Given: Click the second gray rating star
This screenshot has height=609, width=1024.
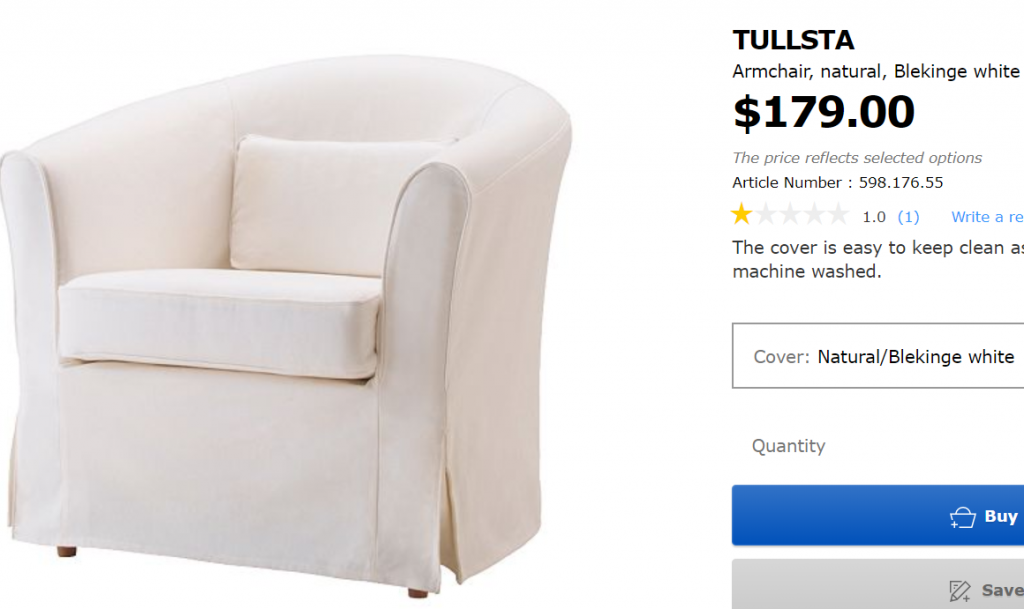Looking at the screenshot, I should tap(766, 214).
